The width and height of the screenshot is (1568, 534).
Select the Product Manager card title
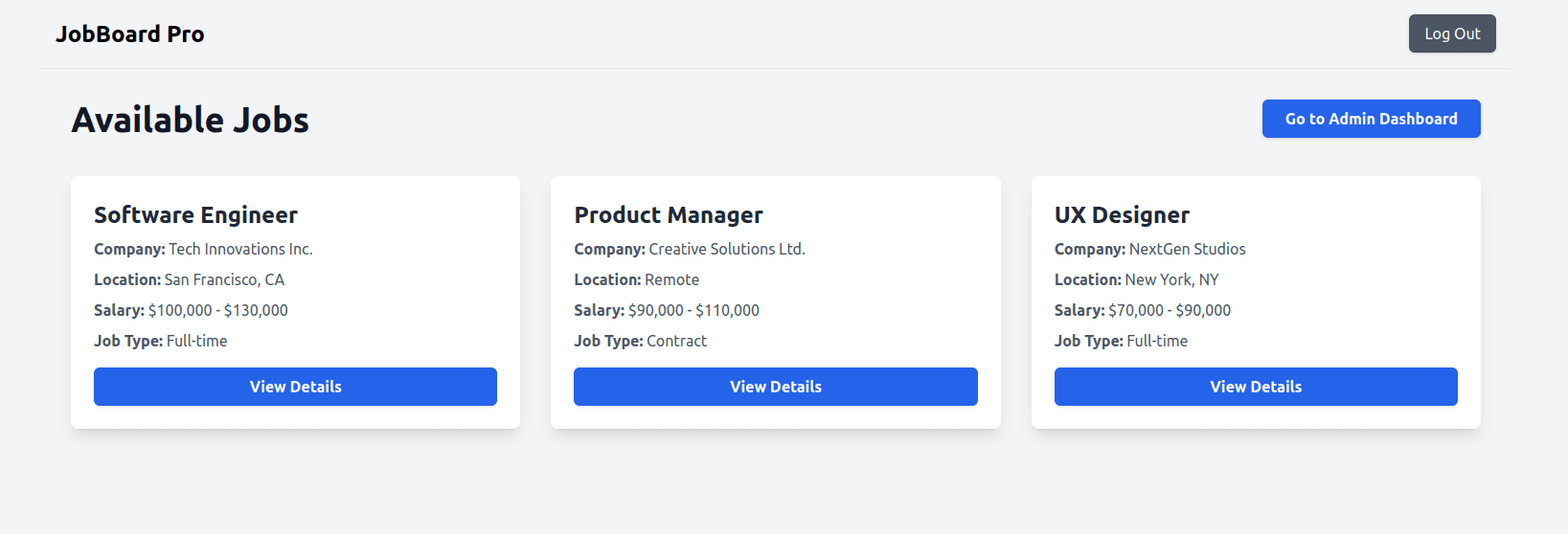(x=669, y=215)
